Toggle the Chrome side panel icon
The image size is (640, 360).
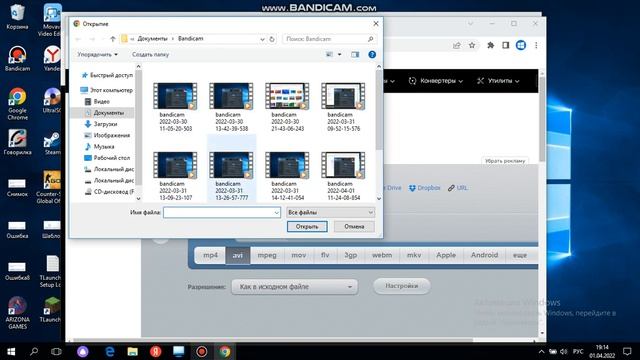pos(506,45)
